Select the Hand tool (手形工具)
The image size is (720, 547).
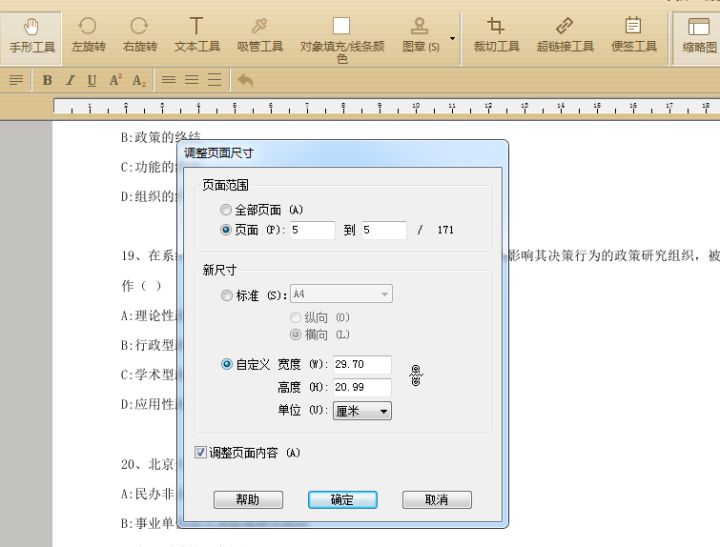pyautogui.click(x=31, y=37)
